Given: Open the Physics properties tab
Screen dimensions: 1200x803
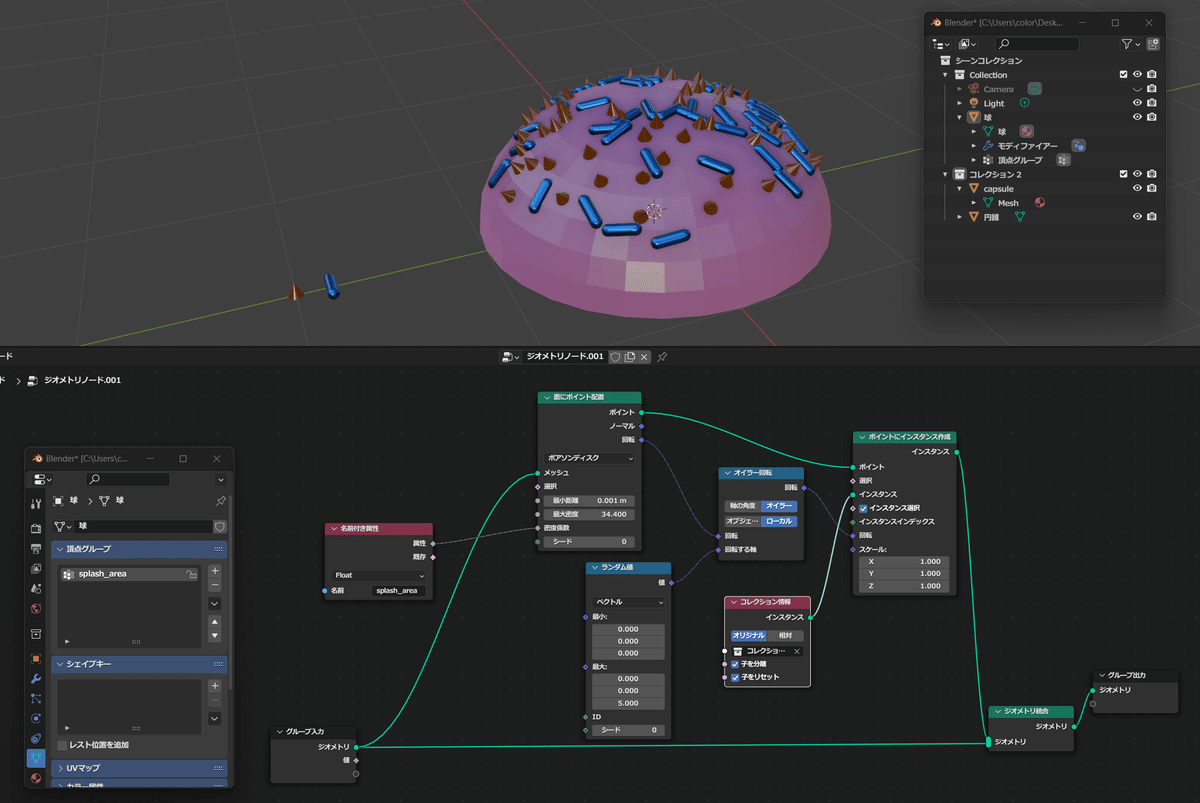Looking at the screenshot, I should tap(36, 718).
